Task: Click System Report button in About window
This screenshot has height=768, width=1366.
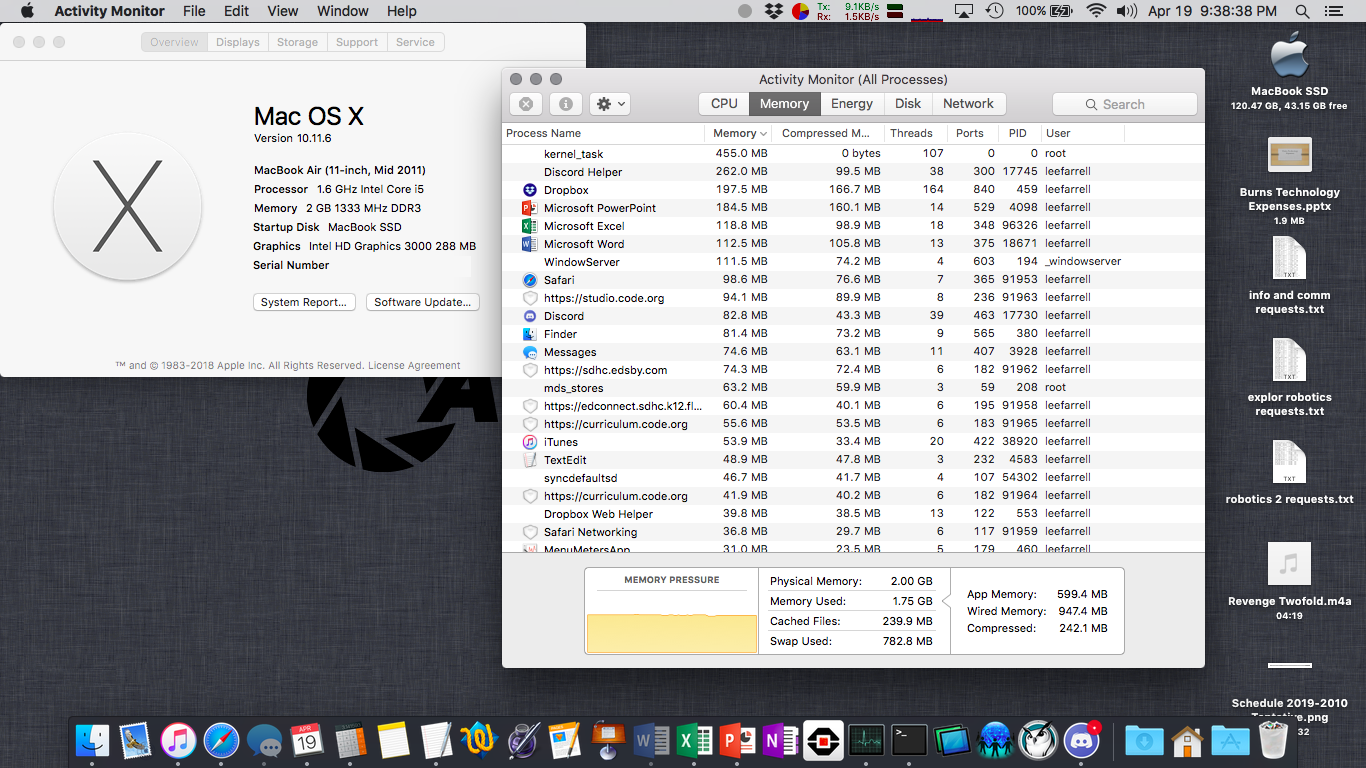Action: point(304,302)
